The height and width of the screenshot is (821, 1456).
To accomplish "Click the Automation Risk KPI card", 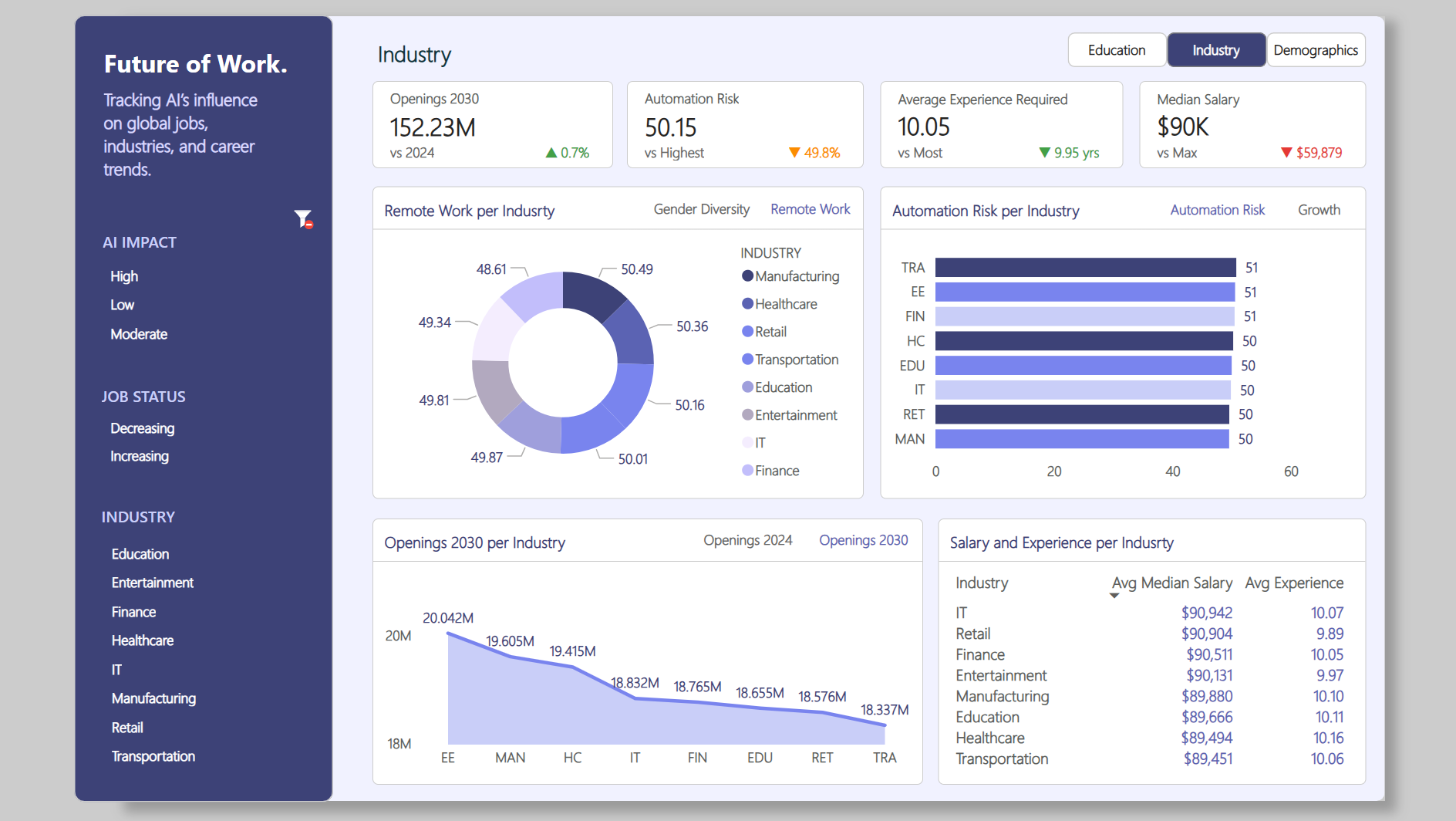I will pyautogui.click(x=745, y=124).
